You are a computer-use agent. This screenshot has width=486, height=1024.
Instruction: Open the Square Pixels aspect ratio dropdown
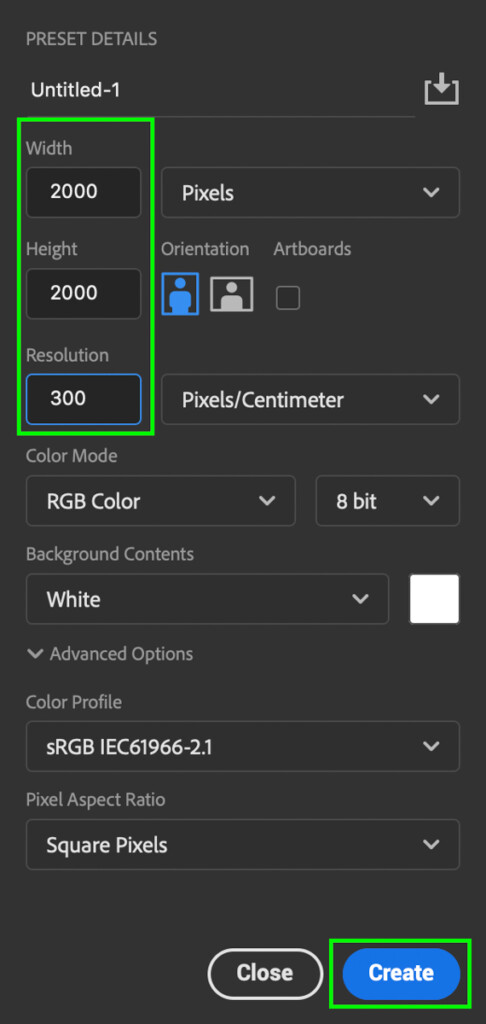pyautogui.click(x=243, y=845)
